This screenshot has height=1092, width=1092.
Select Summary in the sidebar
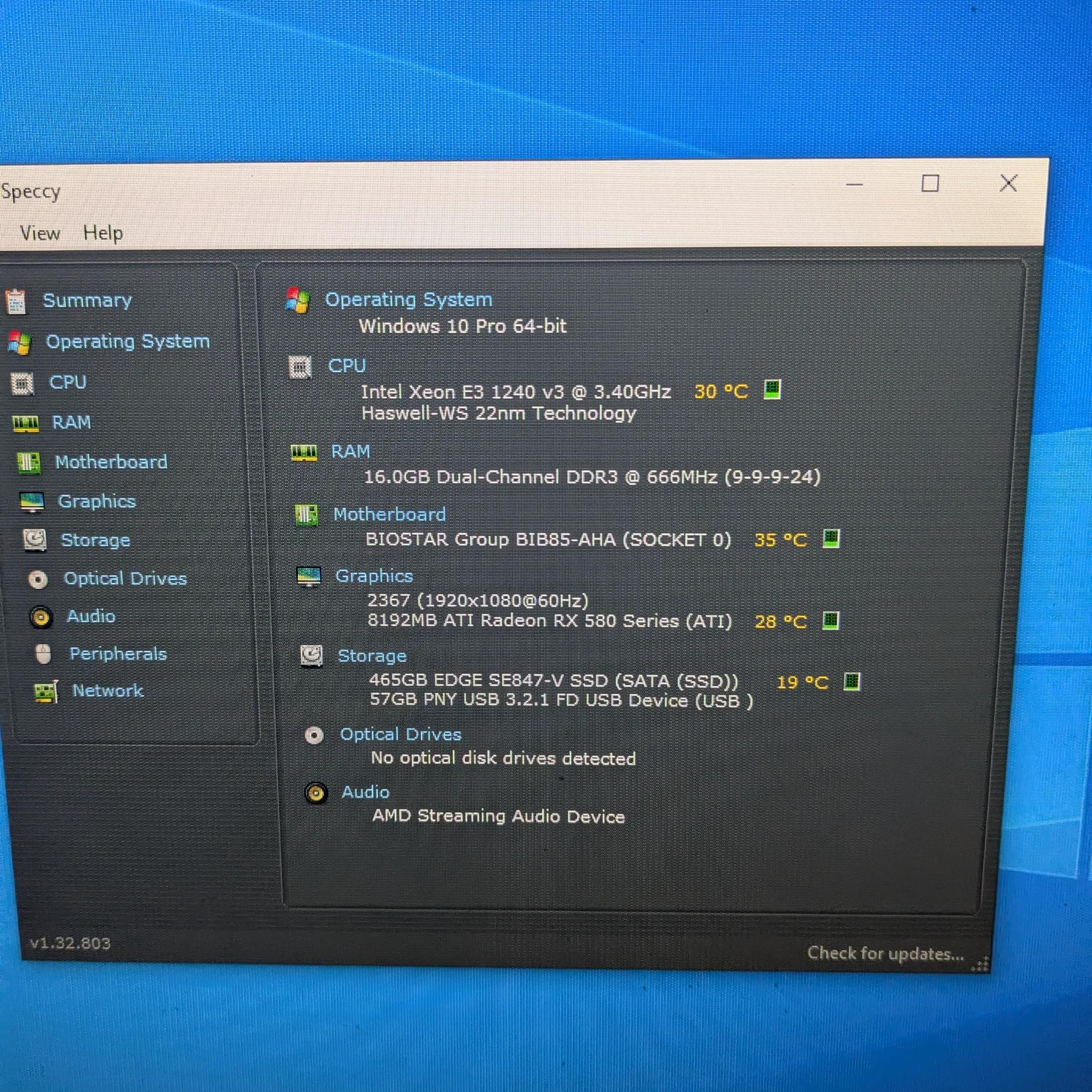[x=87, y=301]
